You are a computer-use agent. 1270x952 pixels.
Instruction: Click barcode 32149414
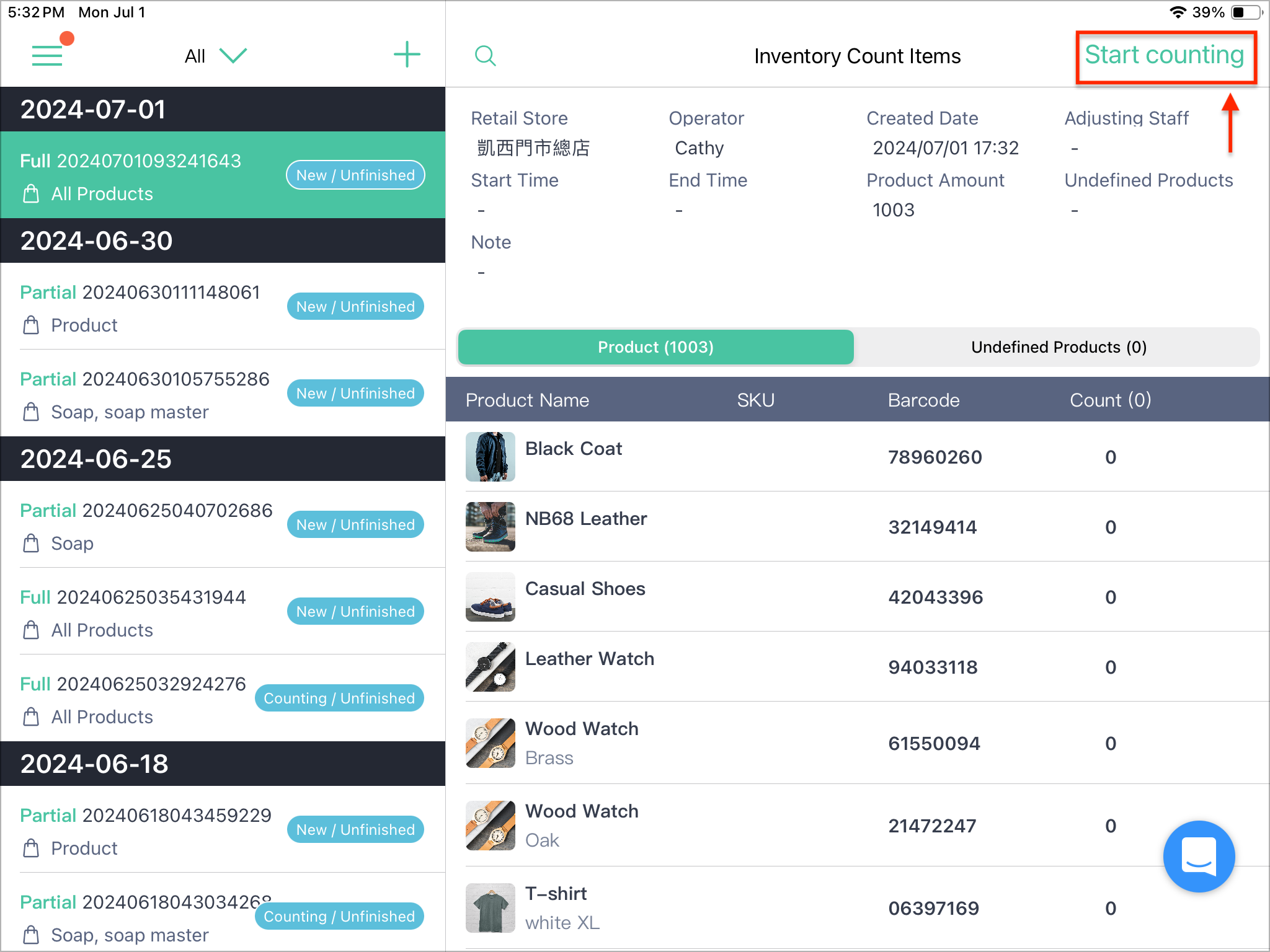pos(932,527)
